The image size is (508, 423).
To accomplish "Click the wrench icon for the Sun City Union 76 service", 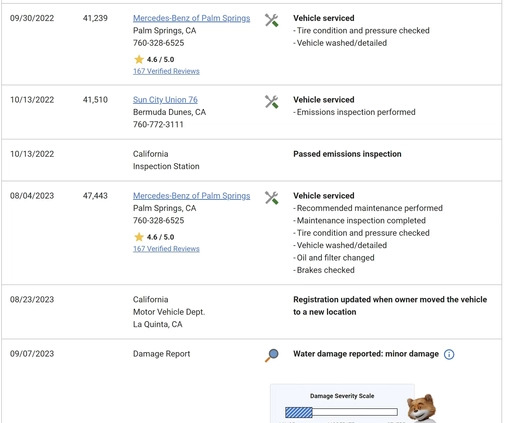I will [272, 102].
